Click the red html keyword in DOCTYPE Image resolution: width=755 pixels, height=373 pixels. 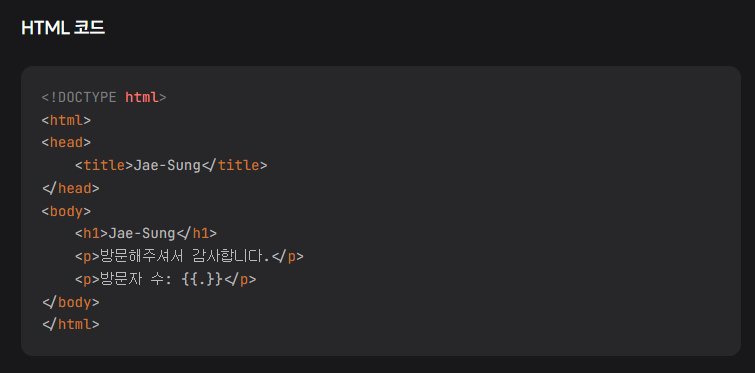tap(142, 98)
